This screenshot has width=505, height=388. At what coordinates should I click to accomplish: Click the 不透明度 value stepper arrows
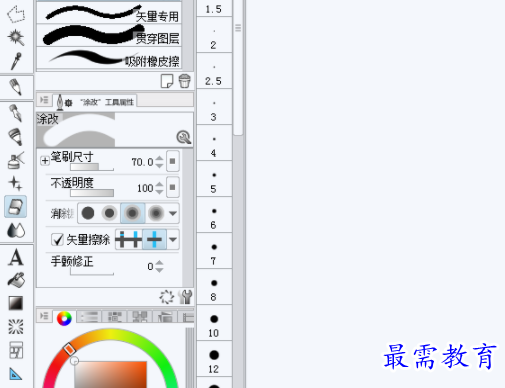pyautogui.click(x=159, y=188)
